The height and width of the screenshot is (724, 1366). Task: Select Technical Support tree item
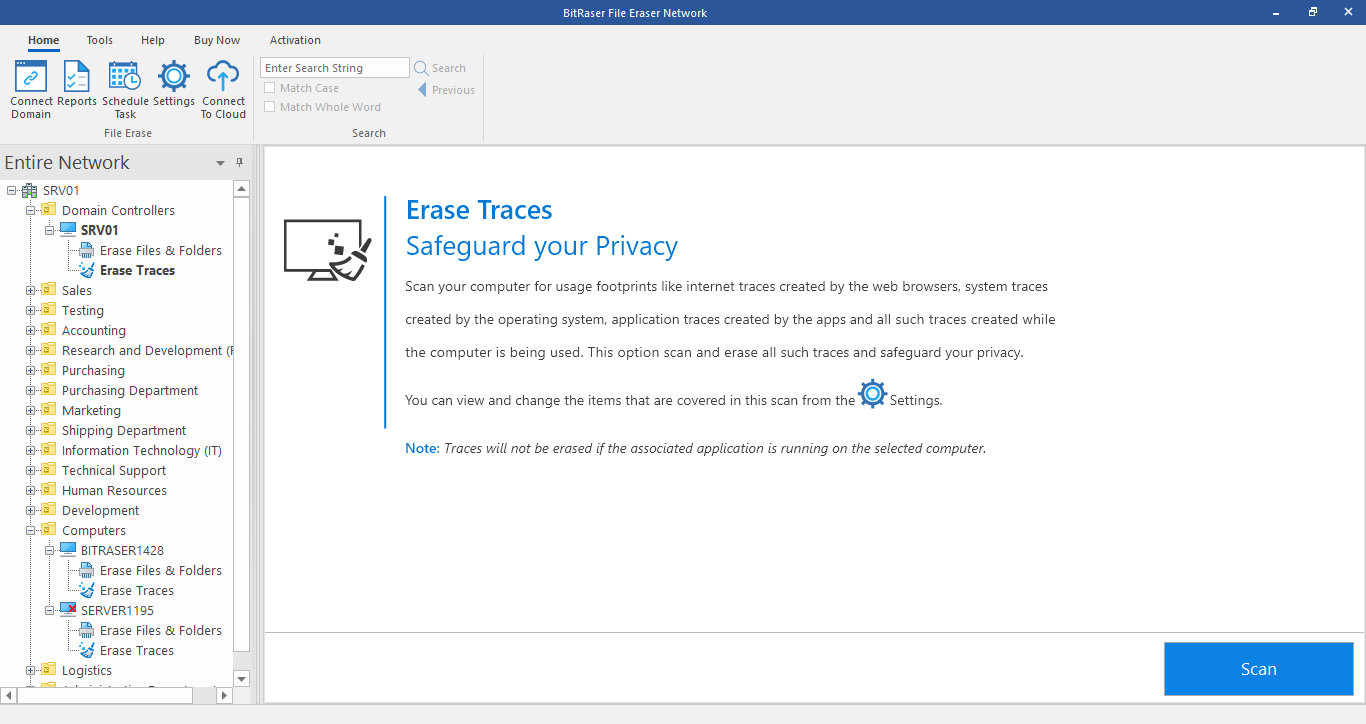point(114,470)
